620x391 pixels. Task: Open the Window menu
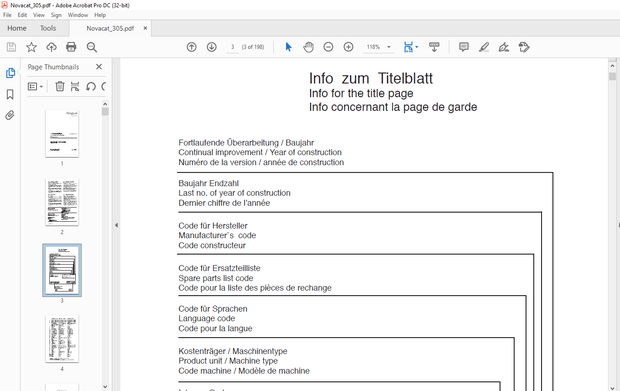(78, 15)
